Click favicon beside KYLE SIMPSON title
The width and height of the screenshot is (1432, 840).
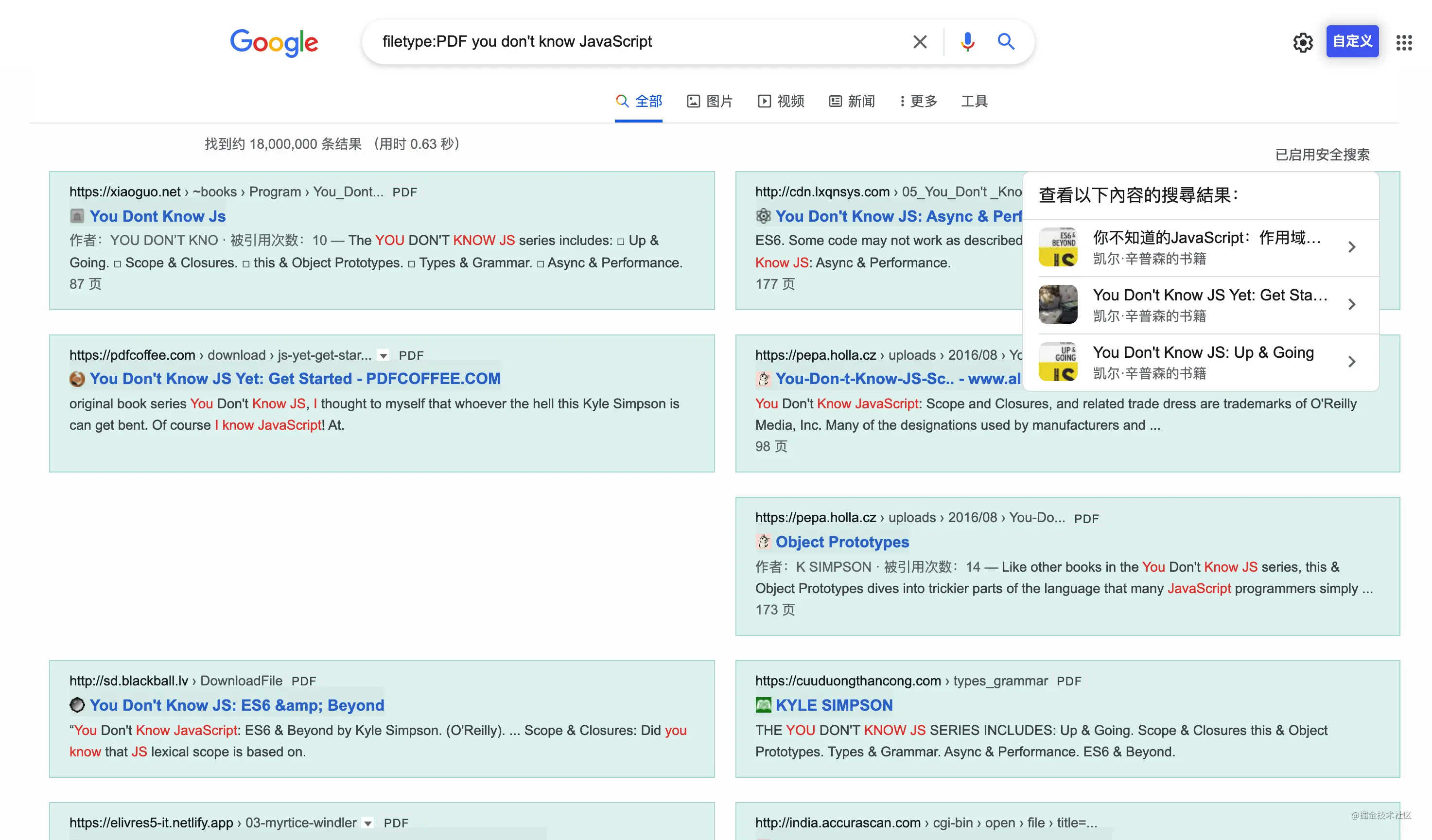(763, 705)
